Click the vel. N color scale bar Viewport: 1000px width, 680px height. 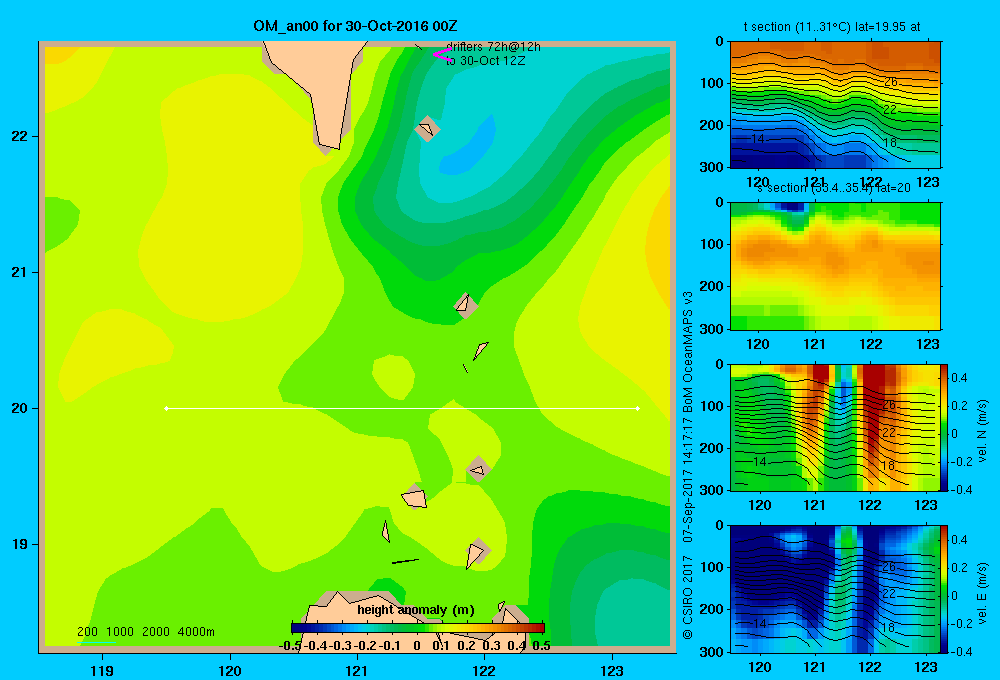[945, 427]
